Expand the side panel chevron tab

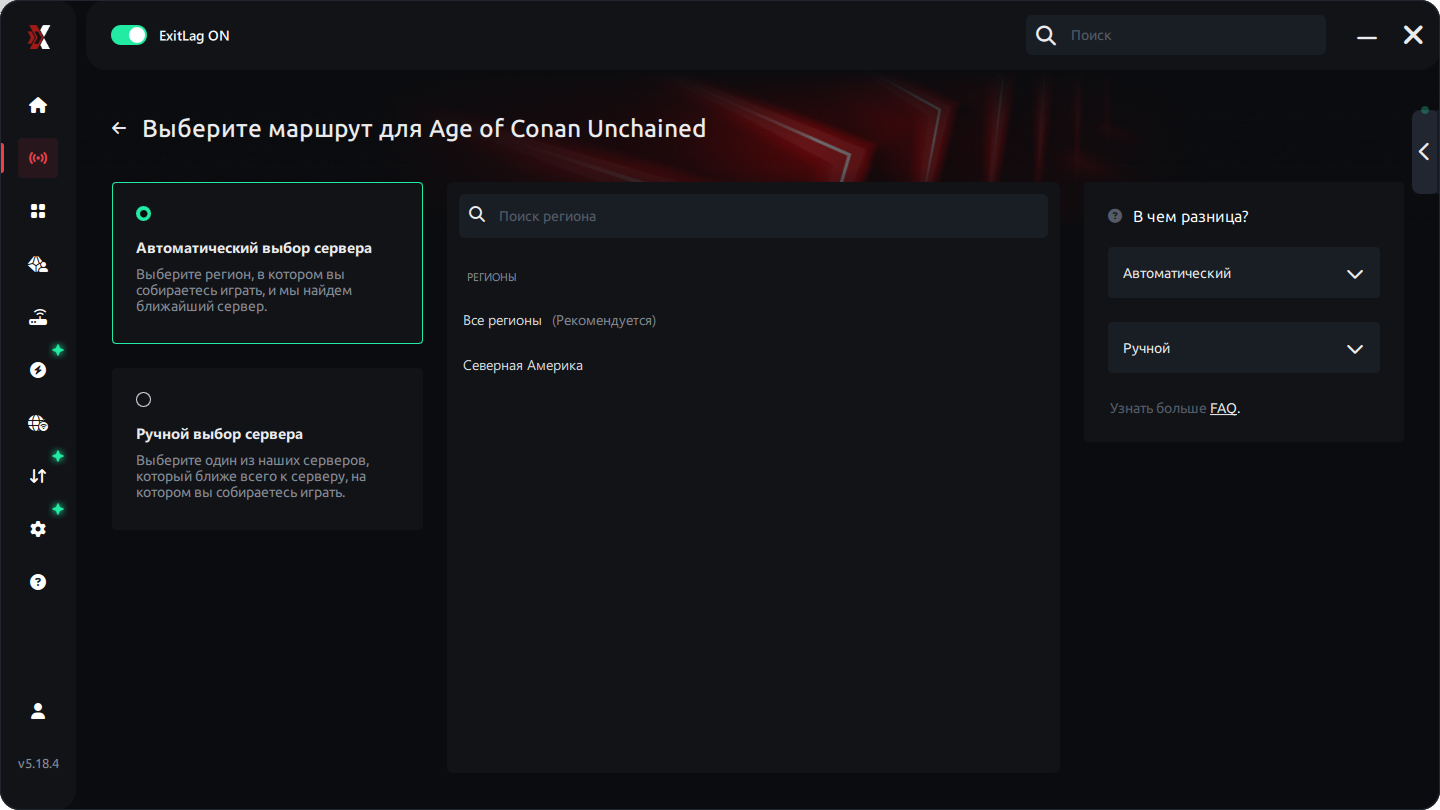(x=1425, y=152)
